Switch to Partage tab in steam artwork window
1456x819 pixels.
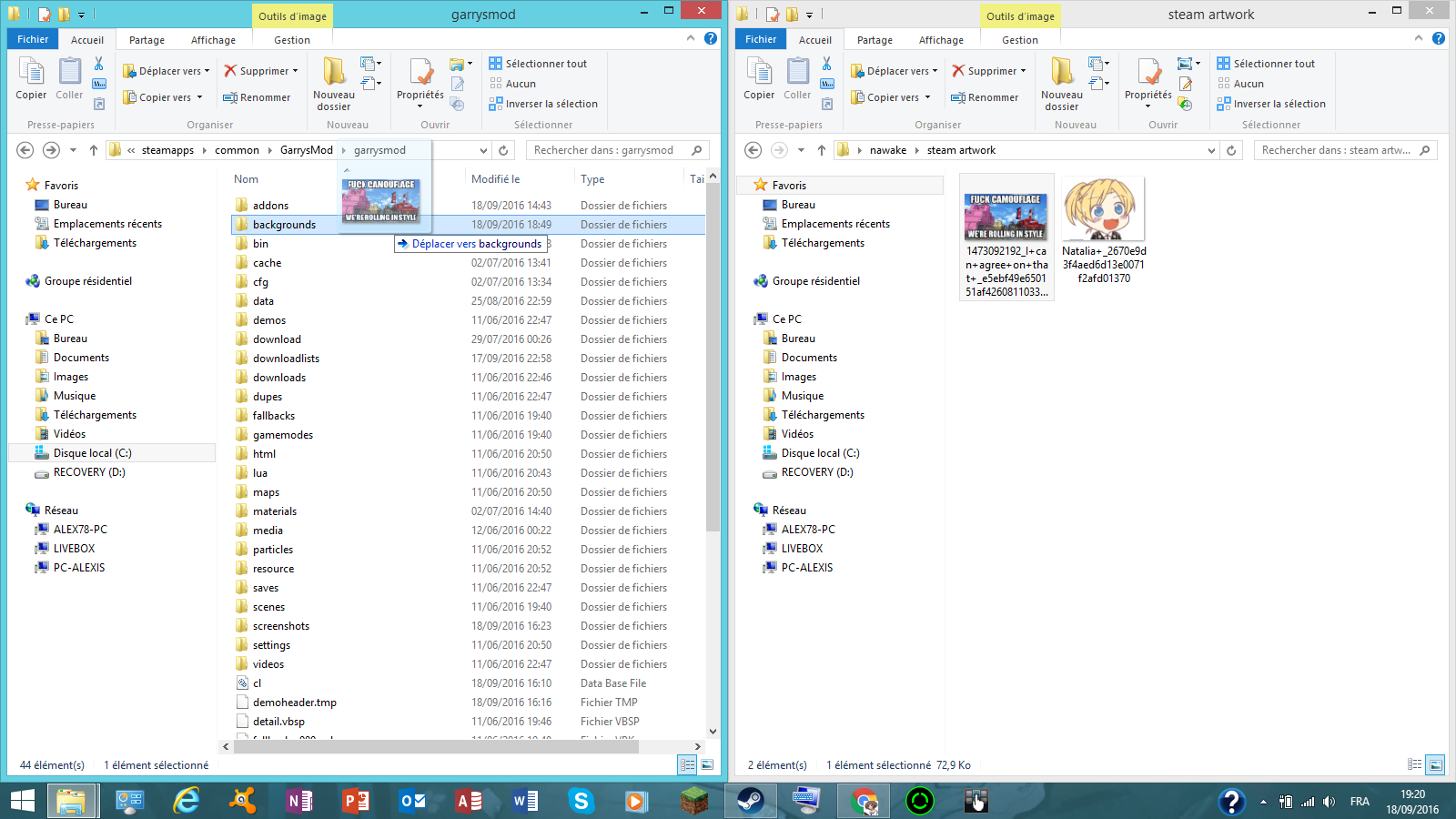pos(875,40)
